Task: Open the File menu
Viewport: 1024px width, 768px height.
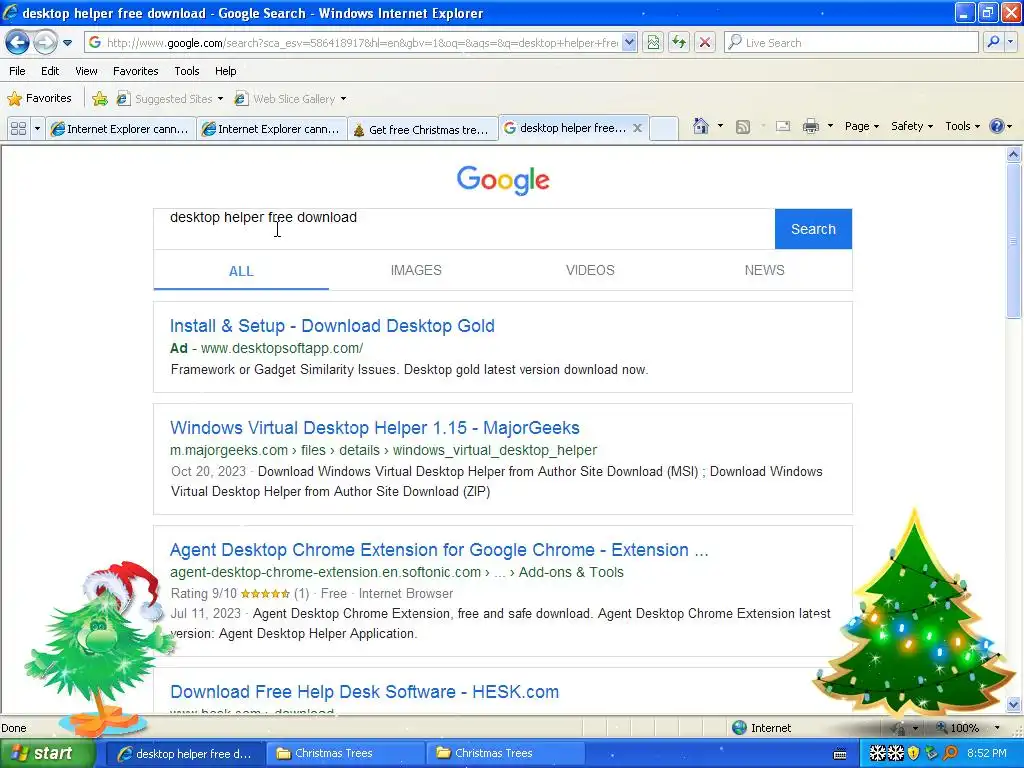Action: click(18, 71)
